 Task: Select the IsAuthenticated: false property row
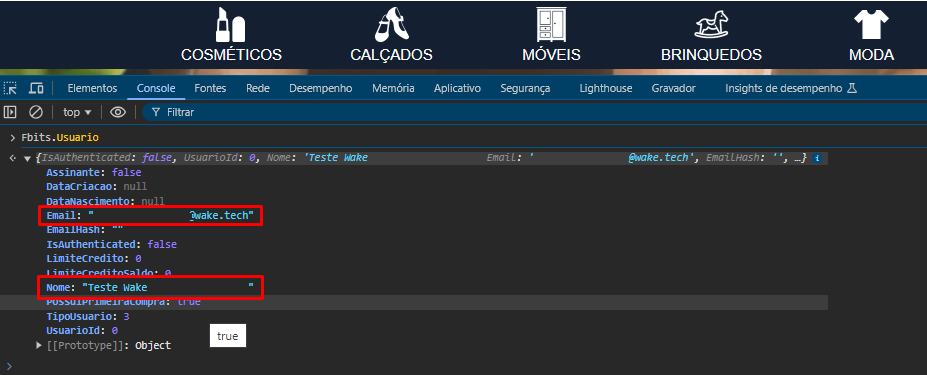pyautogui.click(x=111, y=244)
